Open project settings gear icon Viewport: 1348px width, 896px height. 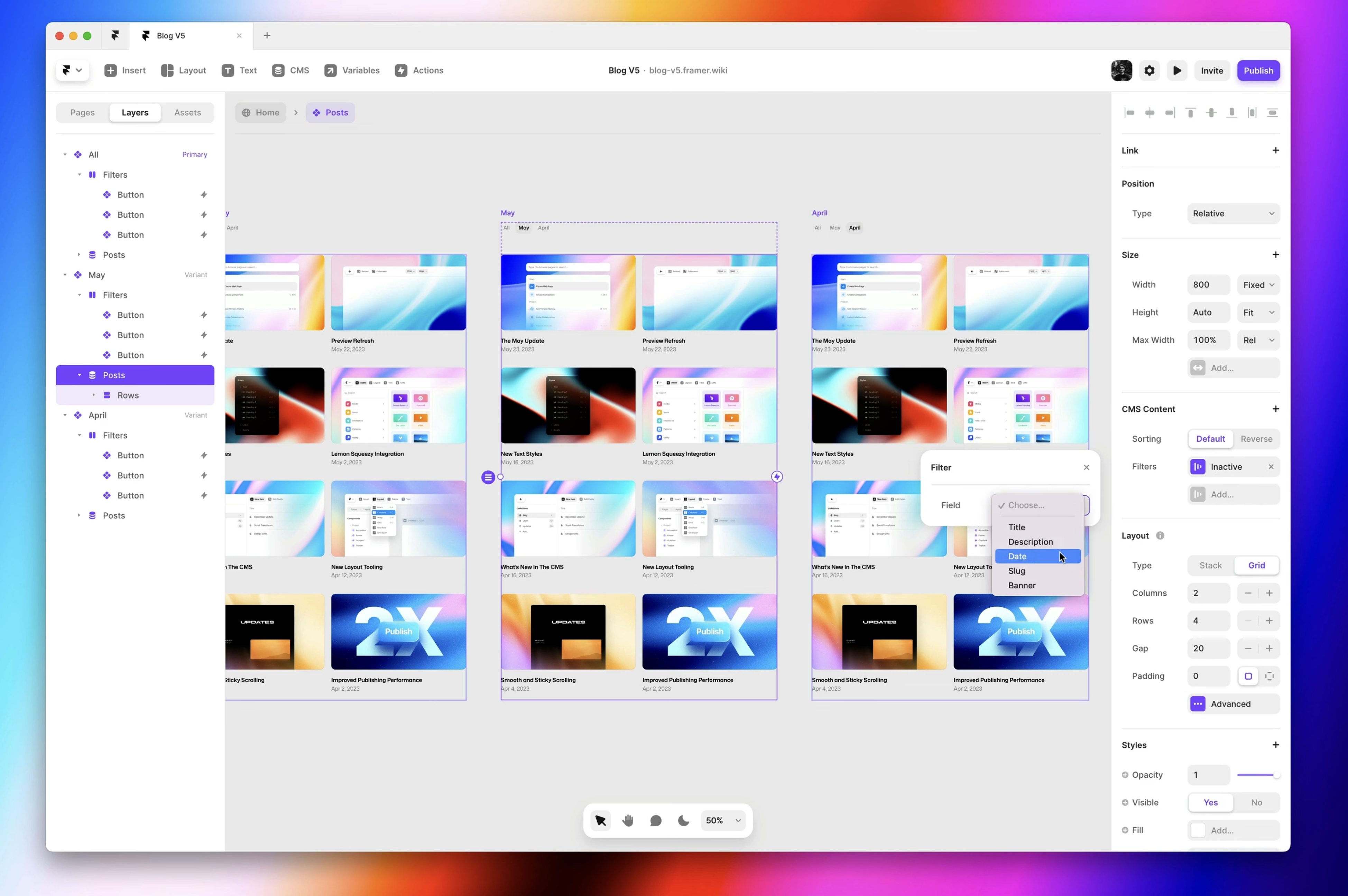(x=1149, y=70)
